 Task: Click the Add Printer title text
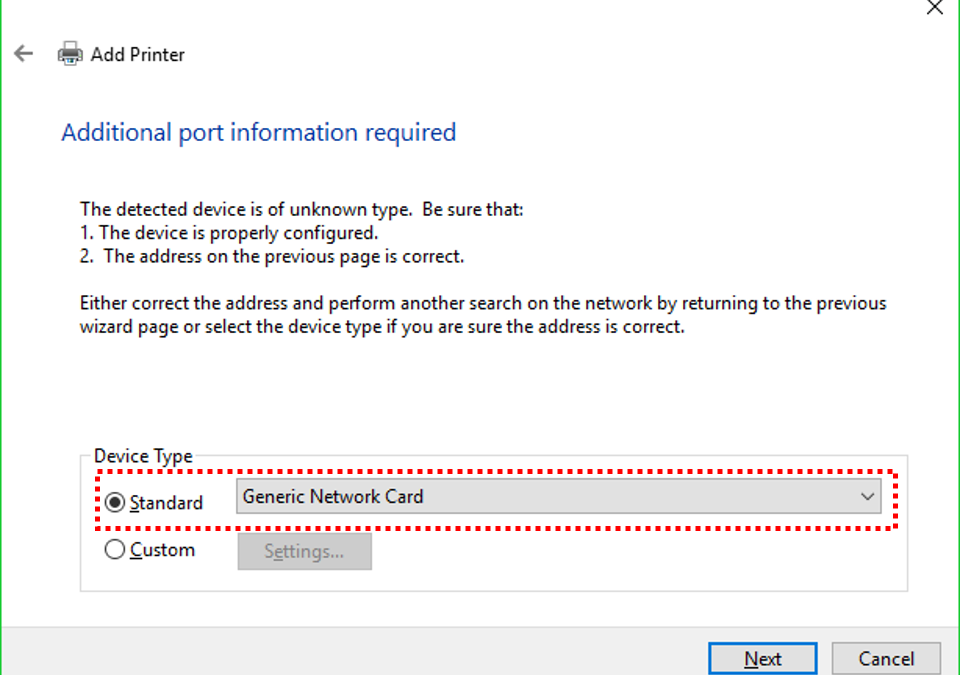[x=137, y=55]
